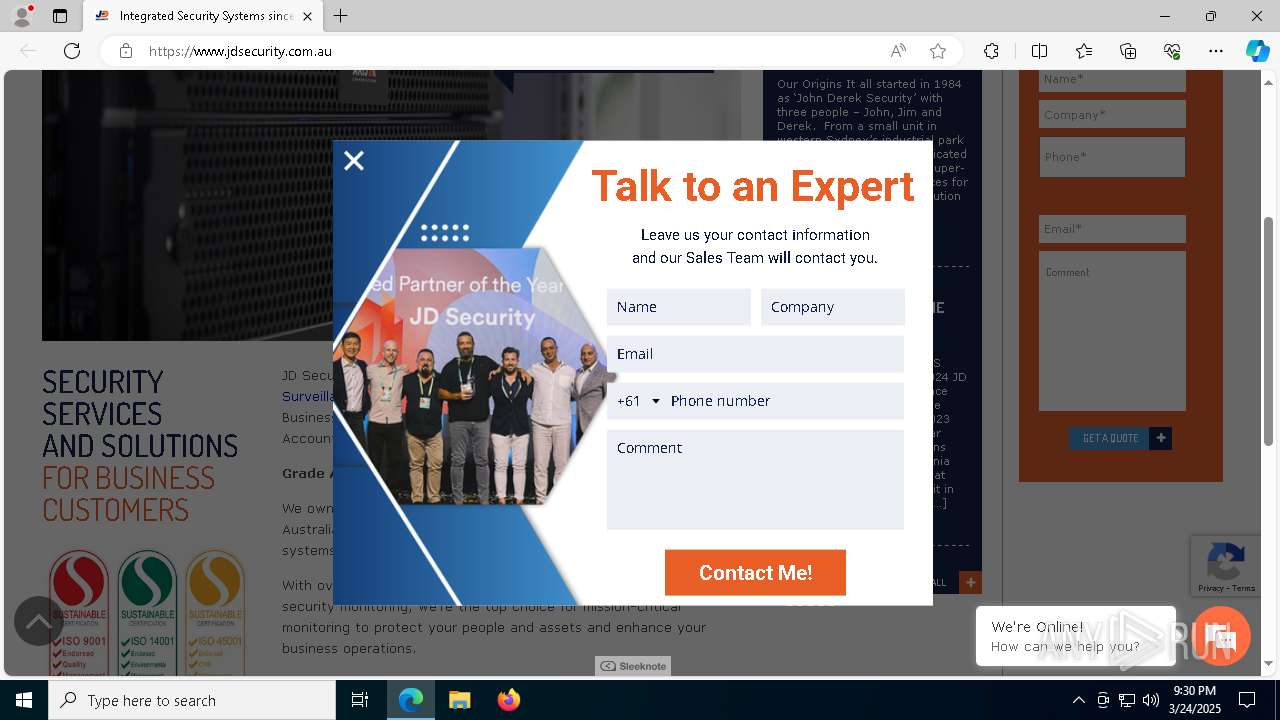This screenshot has width=1280, height=720.
Task: Click the Contact Me! button
Action: (x=755, y=573)
